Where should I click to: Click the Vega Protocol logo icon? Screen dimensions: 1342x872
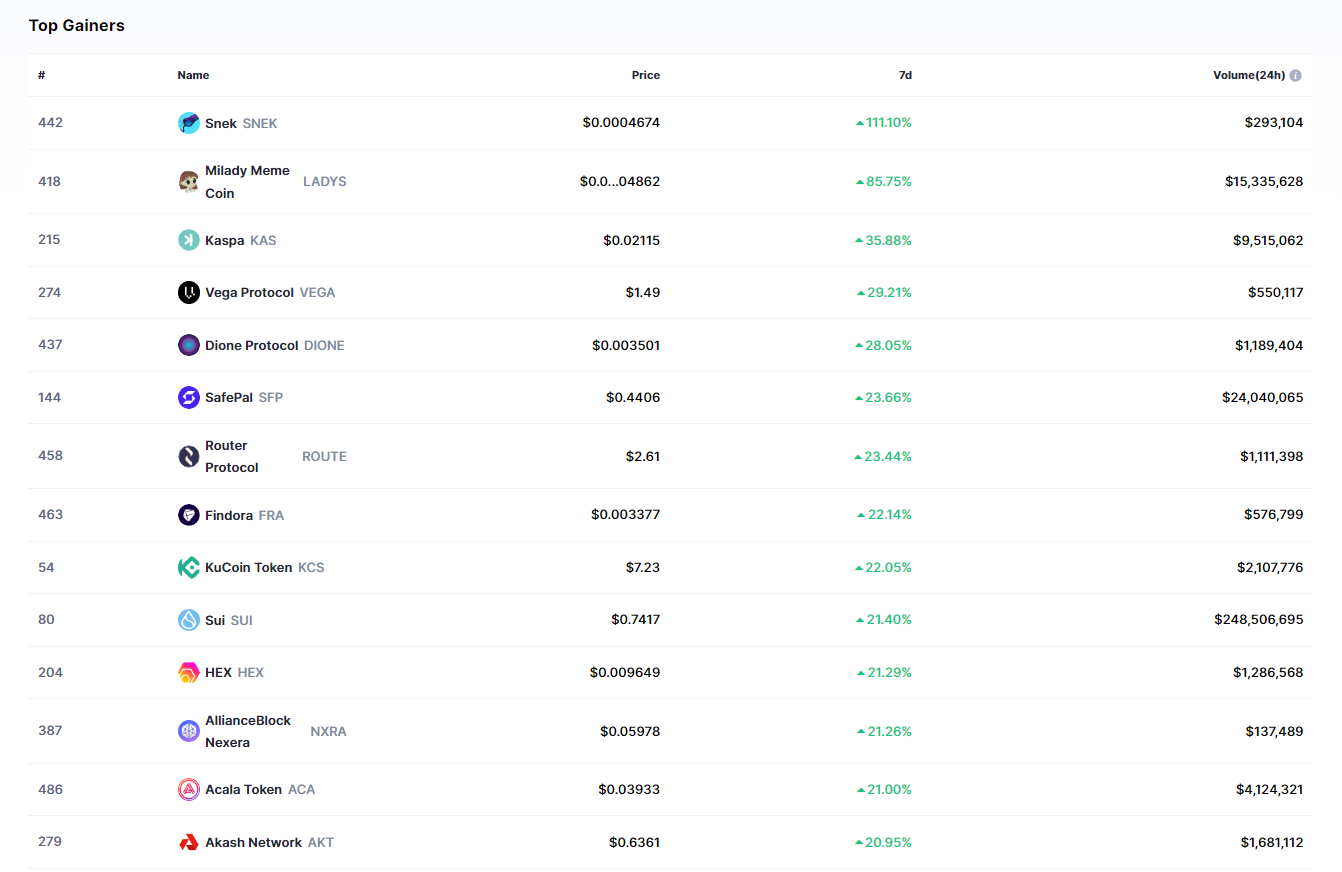[188, 293]
